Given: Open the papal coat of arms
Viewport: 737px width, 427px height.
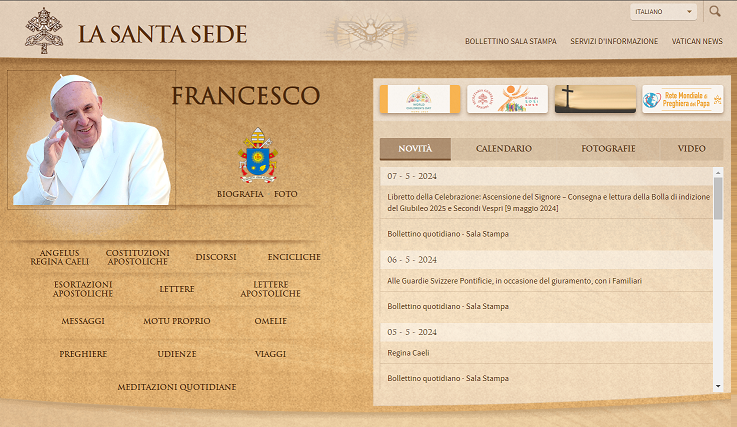Looking at the screenshot, I should (x=258, y=155).
